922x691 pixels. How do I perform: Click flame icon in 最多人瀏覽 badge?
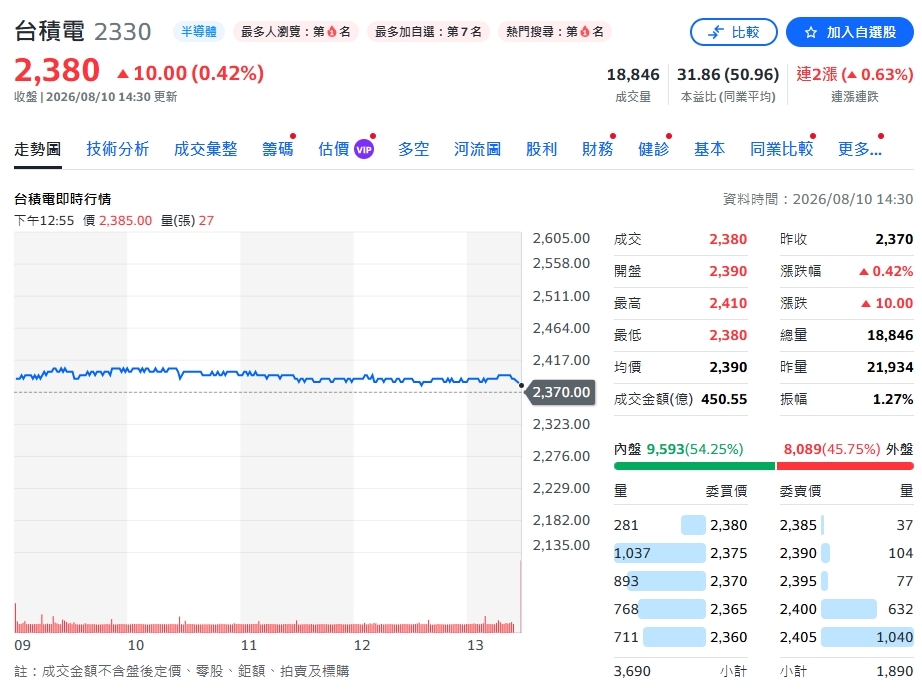coord(332,31)
